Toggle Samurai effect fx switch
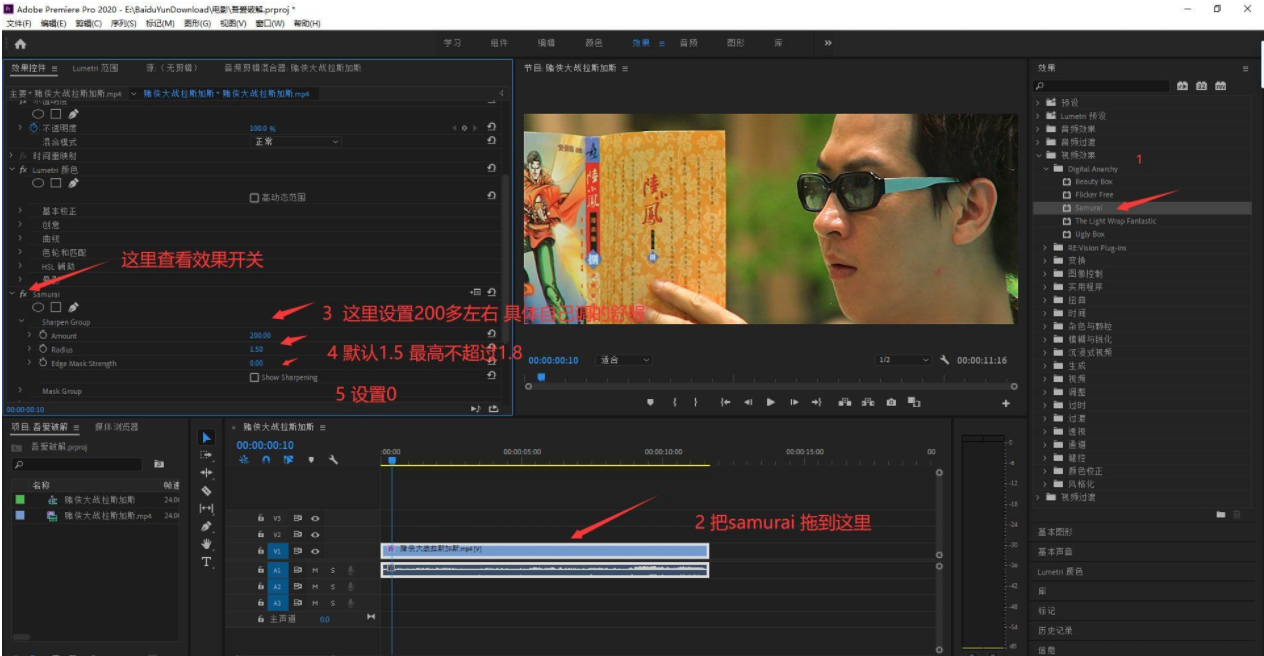1264x656 pixels. coord(23,295)
